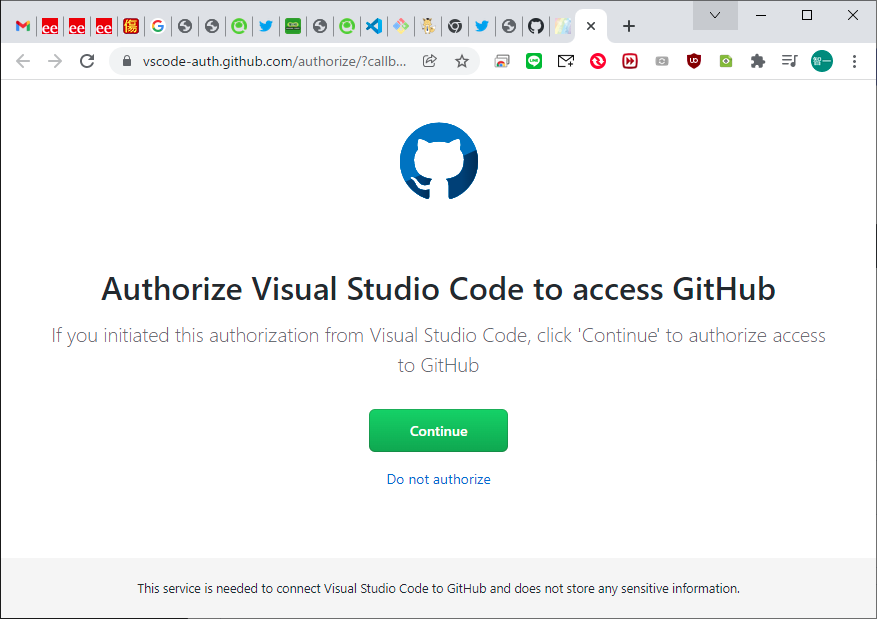Expand the tab search chevron
This screenshot has width=877, height=619.
(715, 15)
